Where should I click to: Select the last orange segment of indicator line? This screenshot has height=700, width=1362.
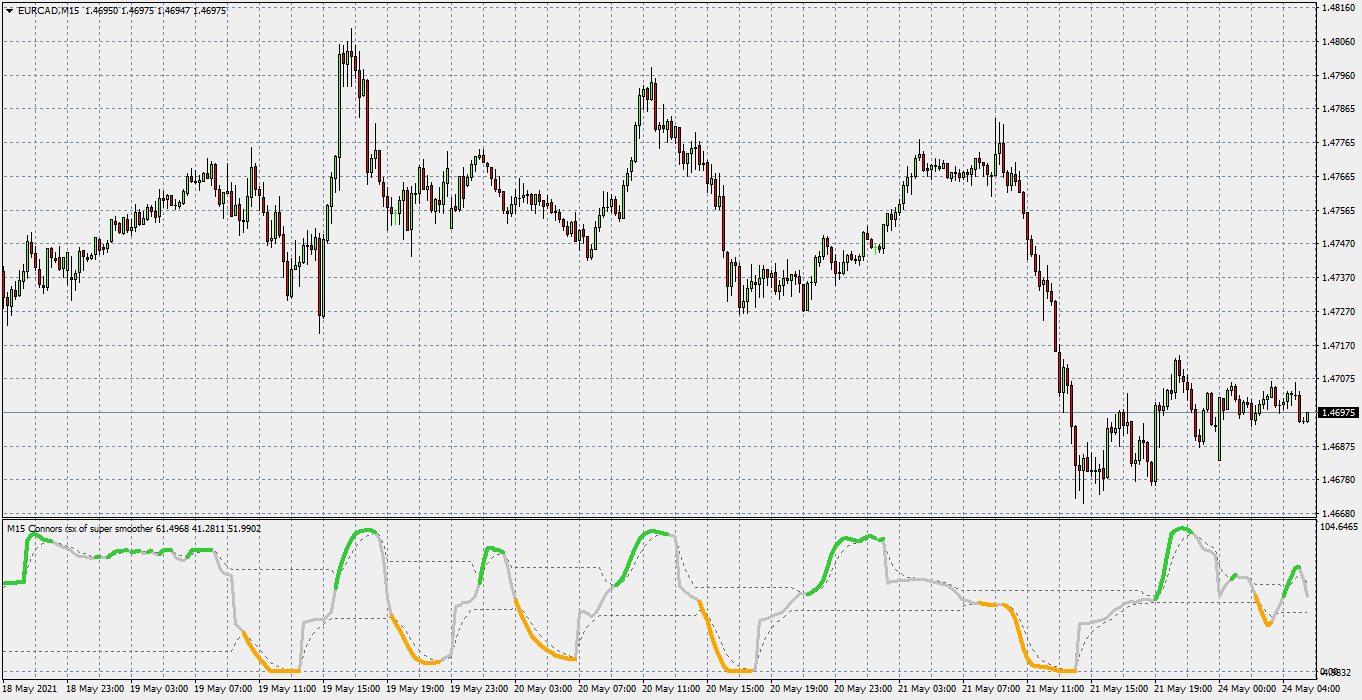click(x=1263, y=609)
